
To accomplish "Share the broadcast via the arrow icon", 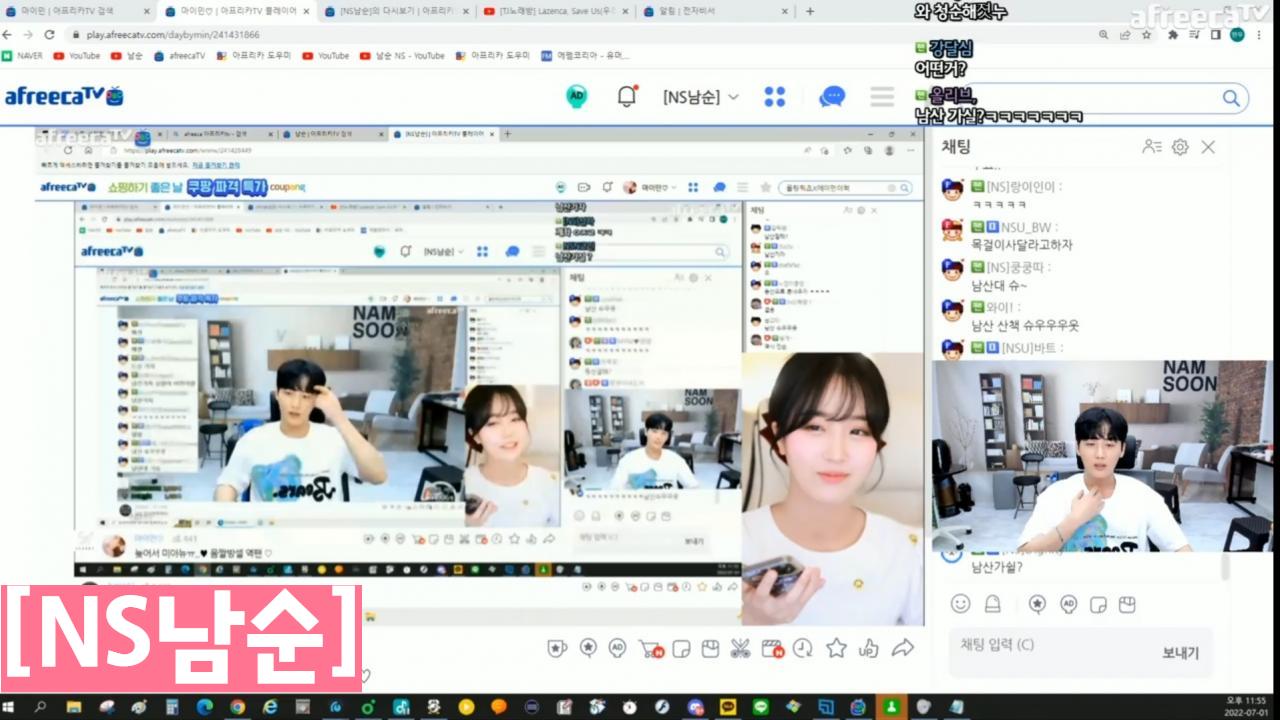I will [900, 648].
